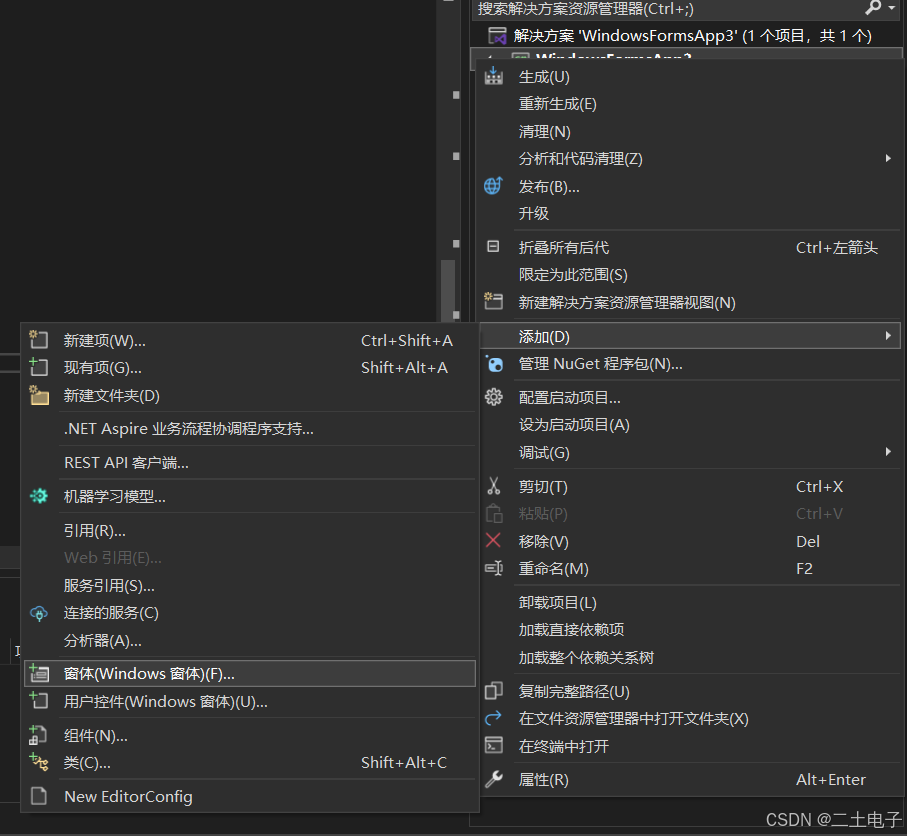Select 粘贴(P) menu entry
The height and width of the screenshot is (836, 907).
(690, 513)
